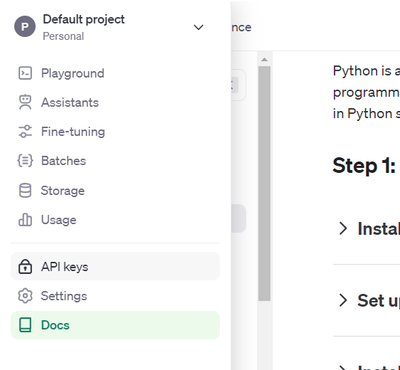Click the Storage database icon
This screenshot has height=370, width=400.
click(x=25, y=191)
